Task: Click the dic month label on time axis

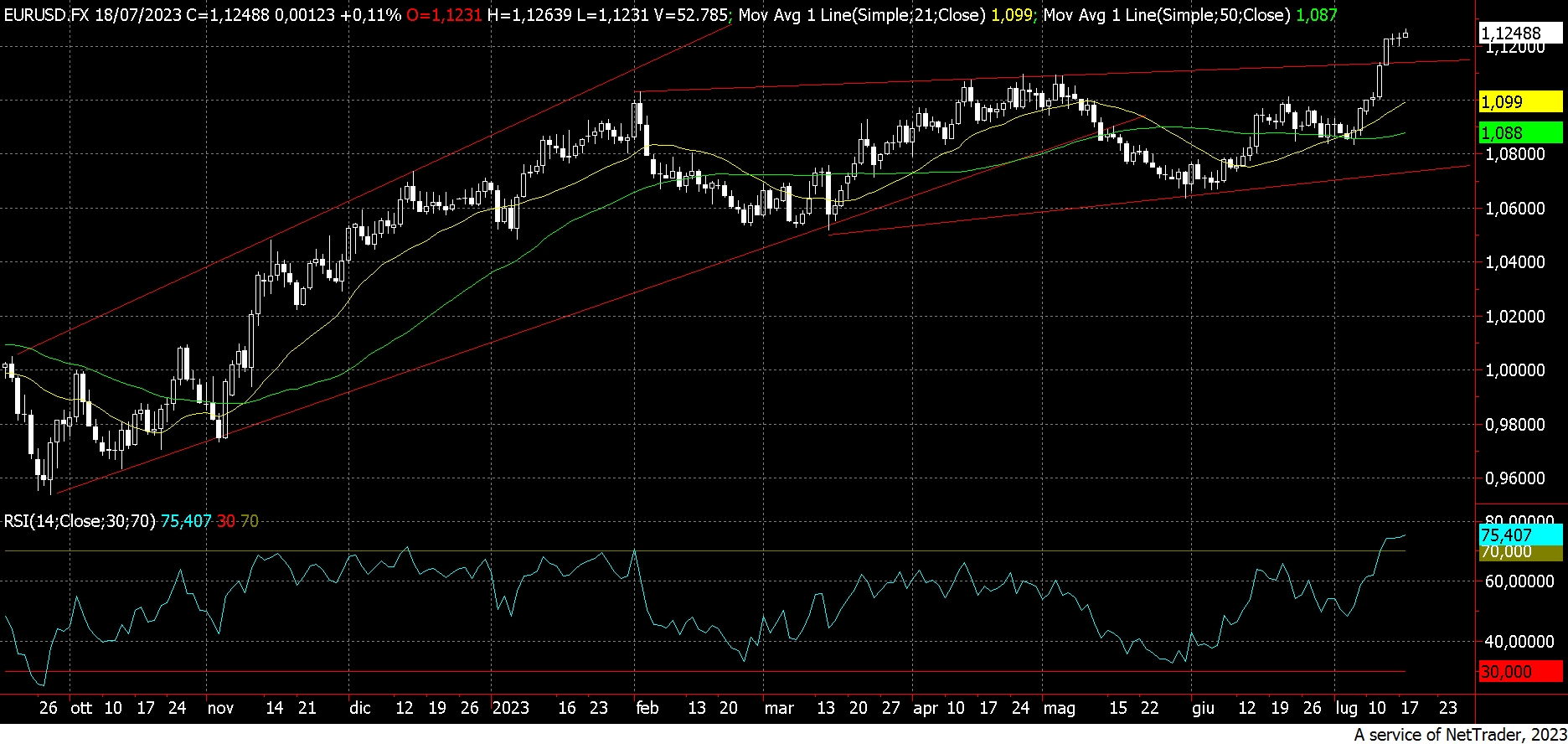Action: tap(360, 708)
